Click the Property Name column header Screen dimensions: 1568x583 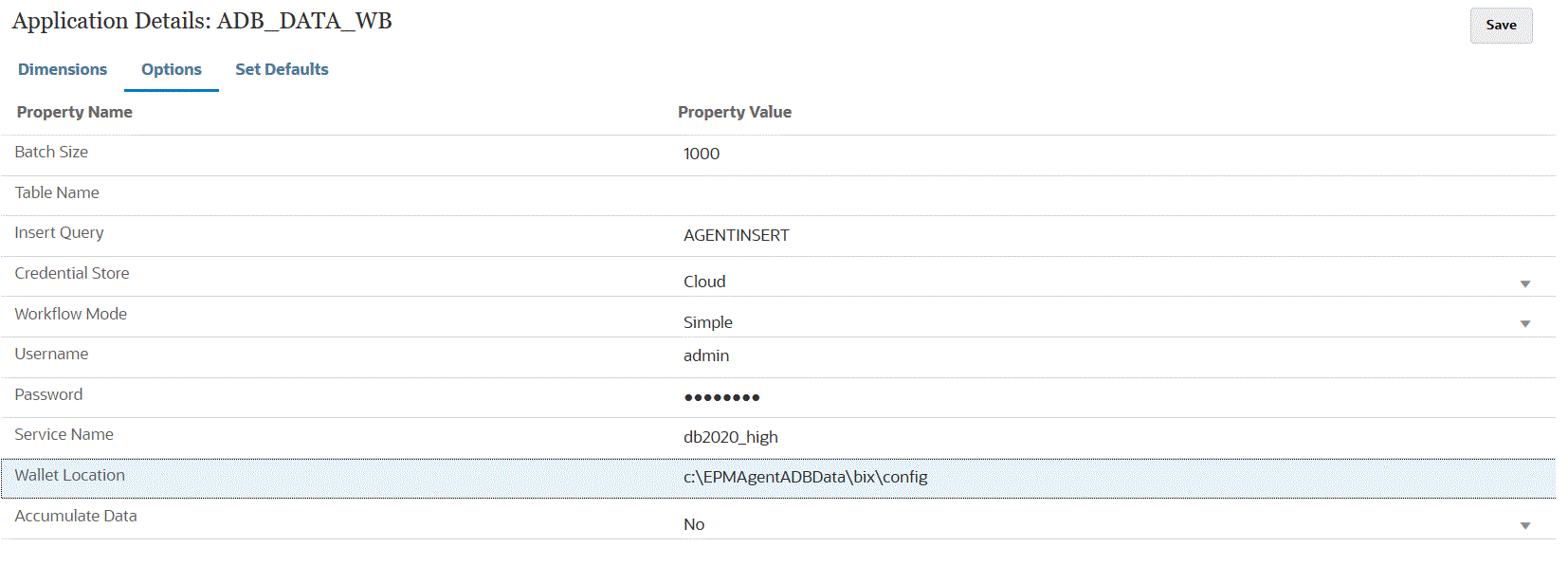74,112
